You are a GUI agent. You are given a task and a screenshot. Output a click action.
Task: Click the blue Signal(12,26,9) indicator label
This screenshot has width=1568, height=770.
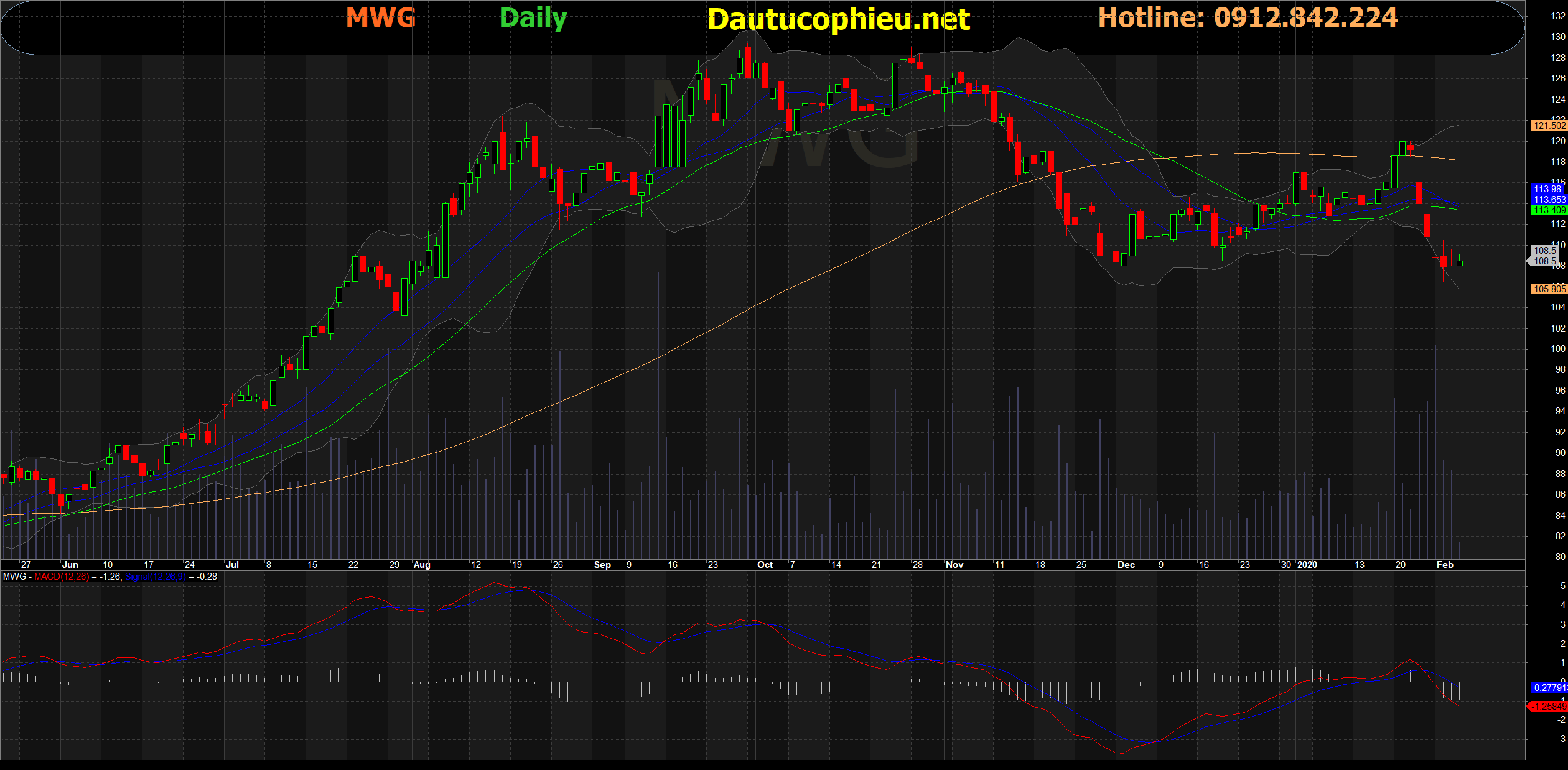click(x=155, y=577)
